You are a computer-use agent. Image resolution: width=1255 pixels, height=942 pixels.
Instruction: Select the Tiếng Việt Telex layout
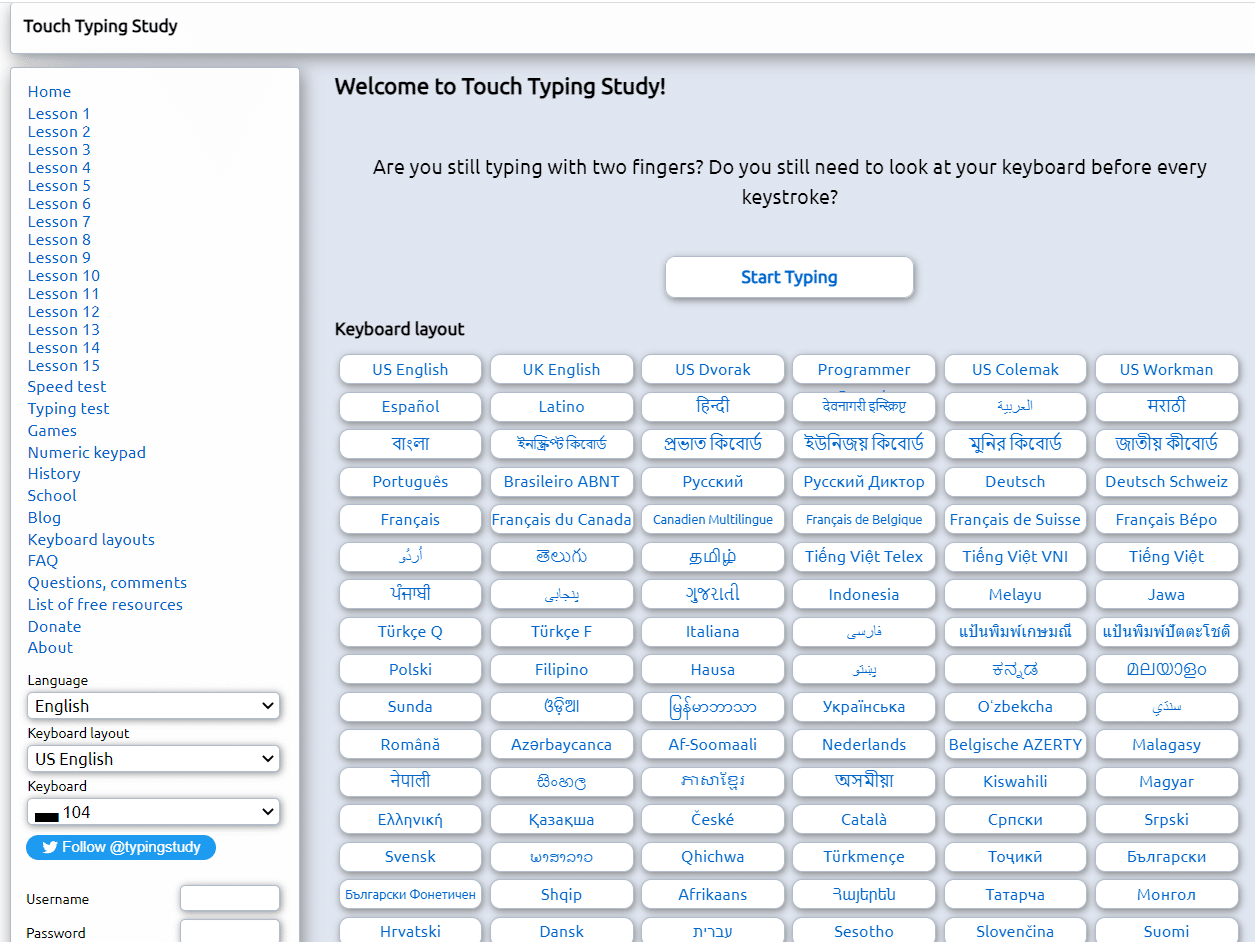click(x=864, y=557)
